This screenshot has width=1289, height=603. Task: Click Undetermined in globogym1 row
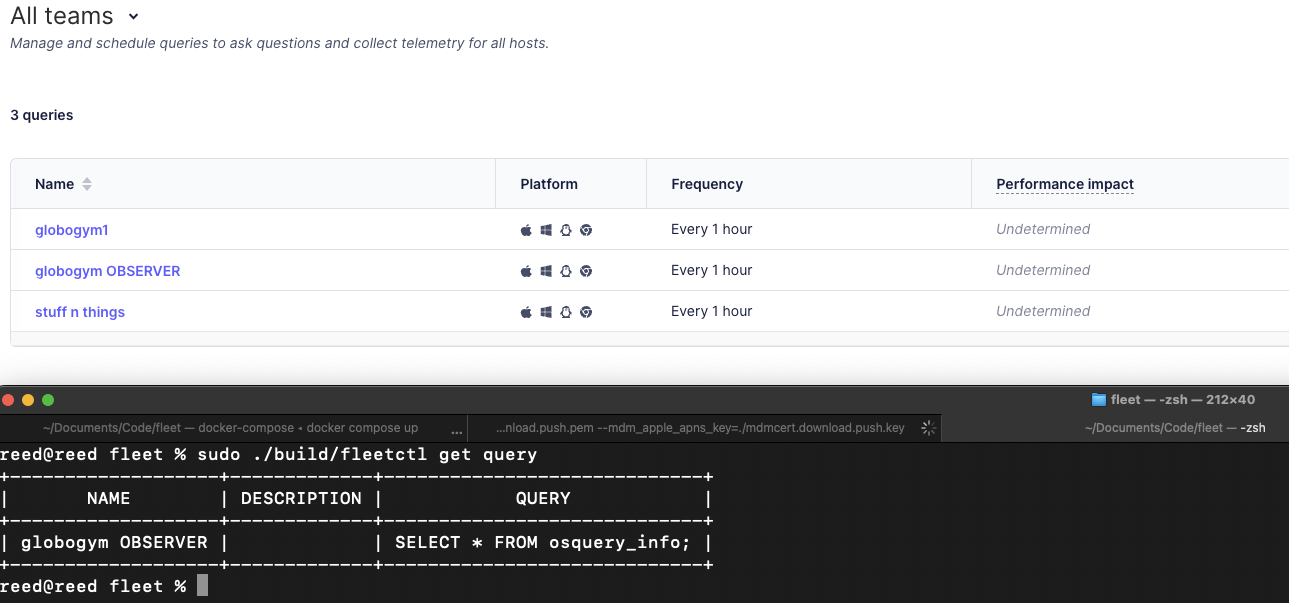coord(1043,229)
